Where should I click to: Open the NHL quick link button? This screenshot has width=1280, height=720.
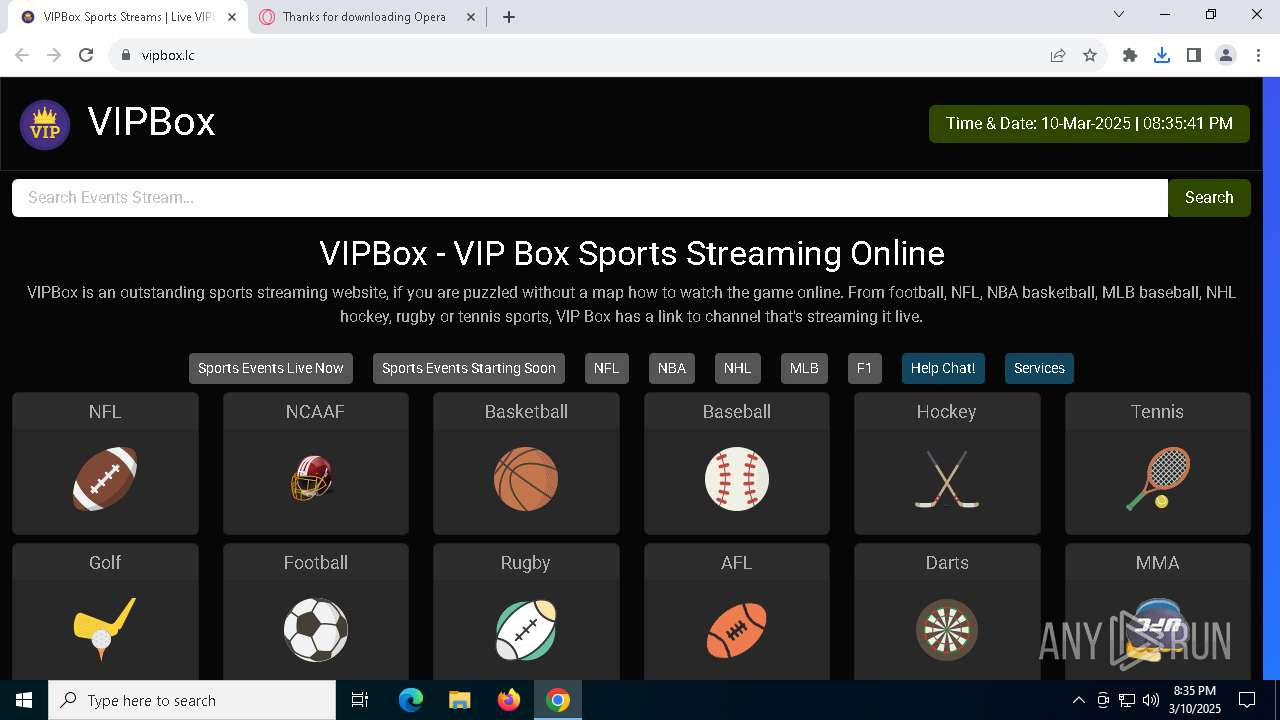coord(738,368)
